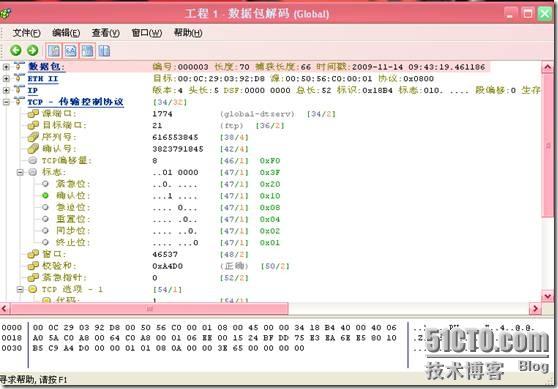Click the 窗口 field icon
This screenshot has width=558, height=389.
pos(33,254)
